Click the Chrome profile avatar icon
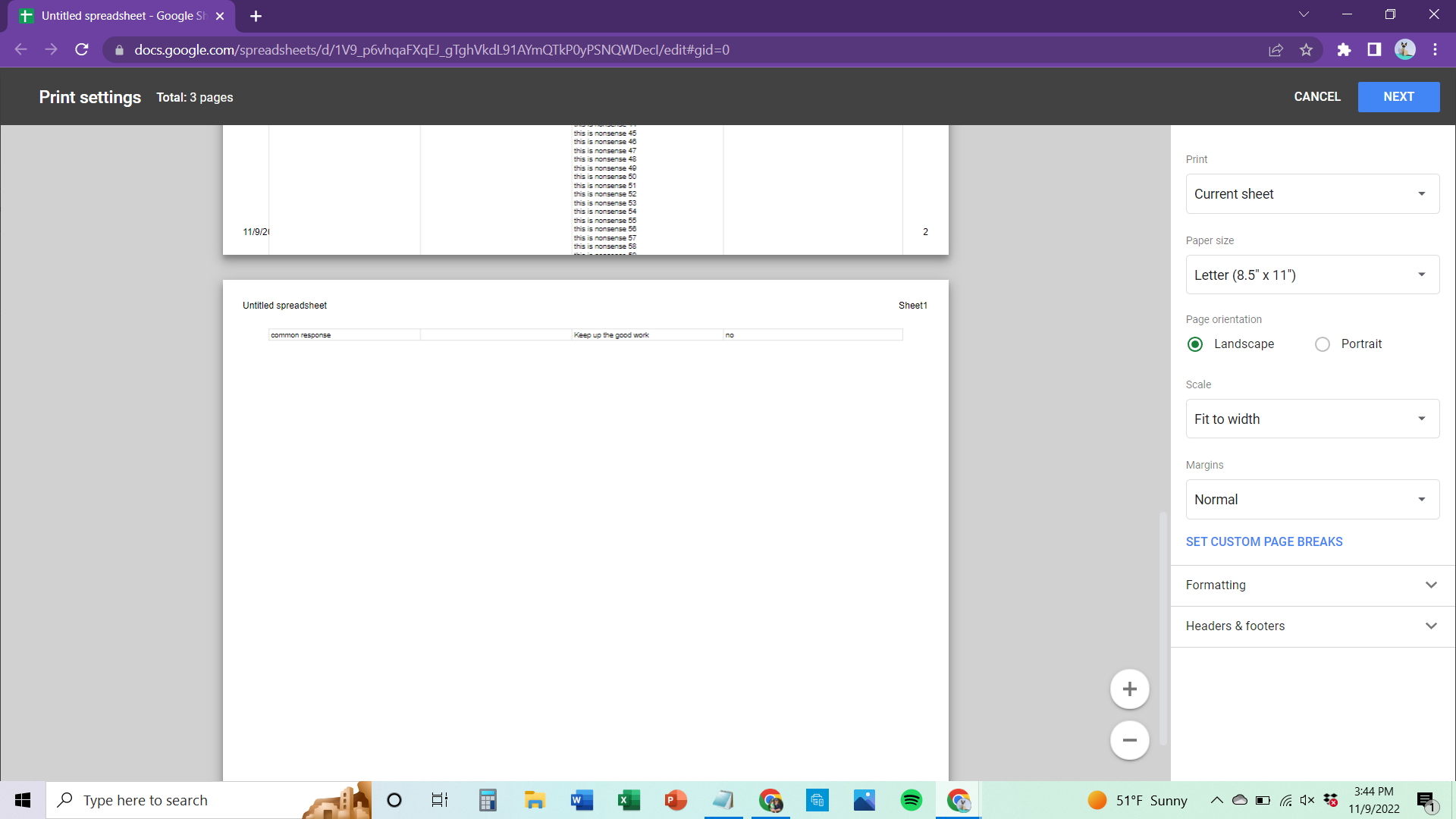The height and width of the screenshot is (819, 1456). 1405,50
